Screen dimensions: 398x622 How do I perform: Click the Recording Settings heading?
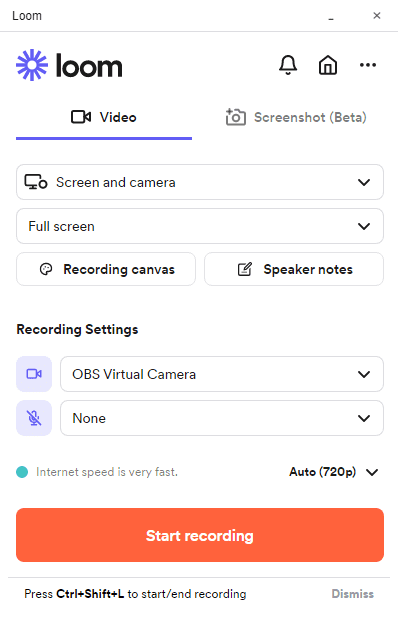(77, 329)
